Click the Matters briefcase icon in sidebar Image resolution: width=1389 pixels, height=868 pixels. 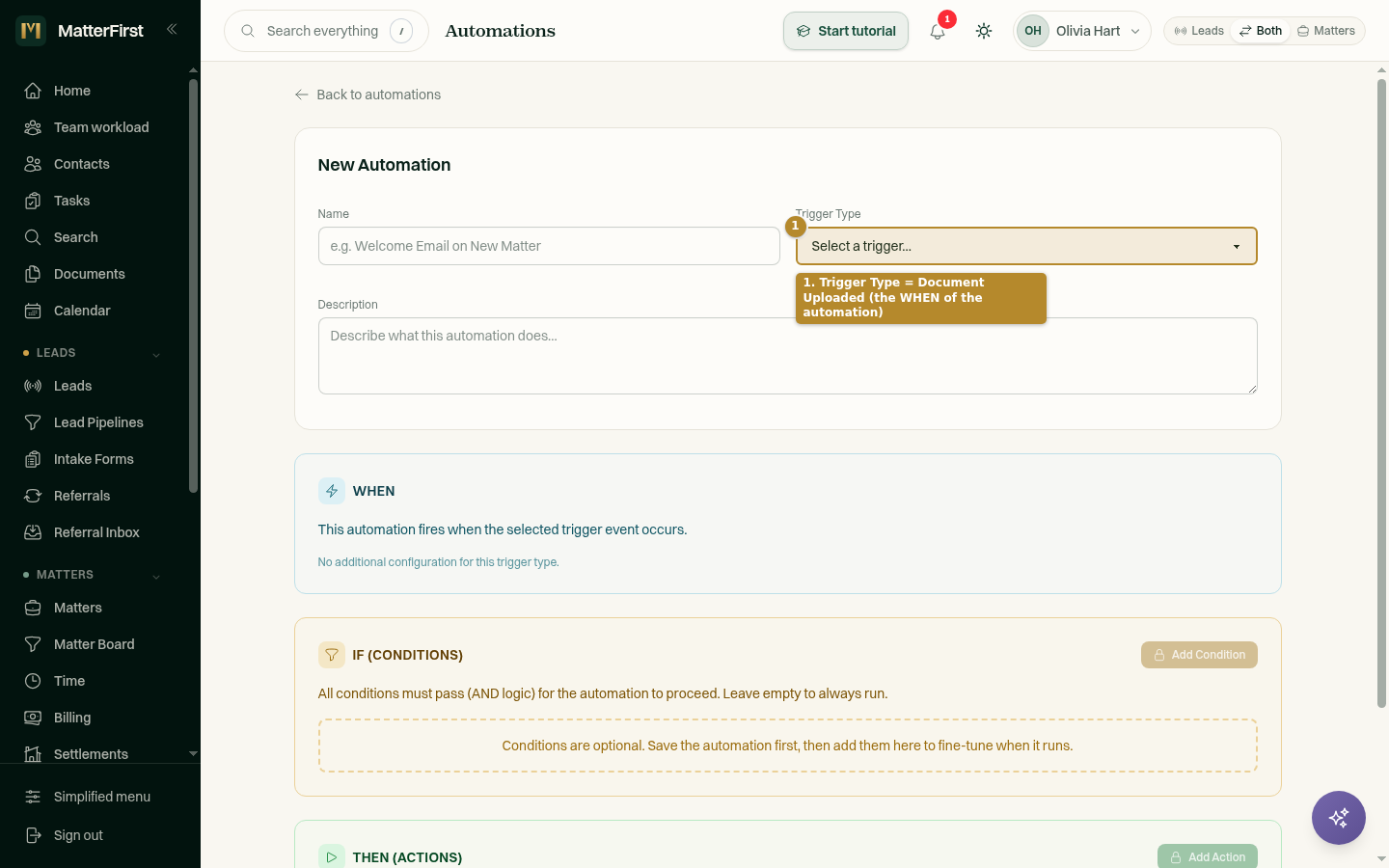(x=33, y=608)
